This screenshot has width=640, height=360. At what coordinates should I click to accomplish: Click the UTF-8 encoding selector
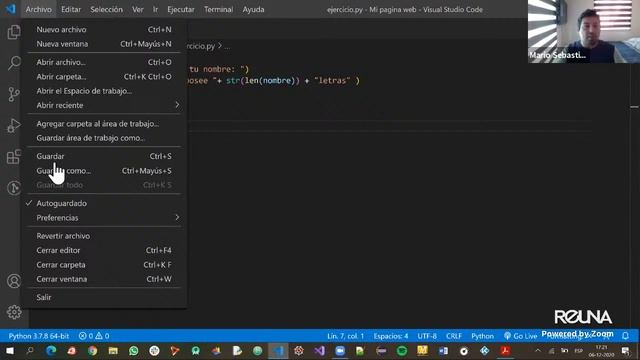click(427, 336)
